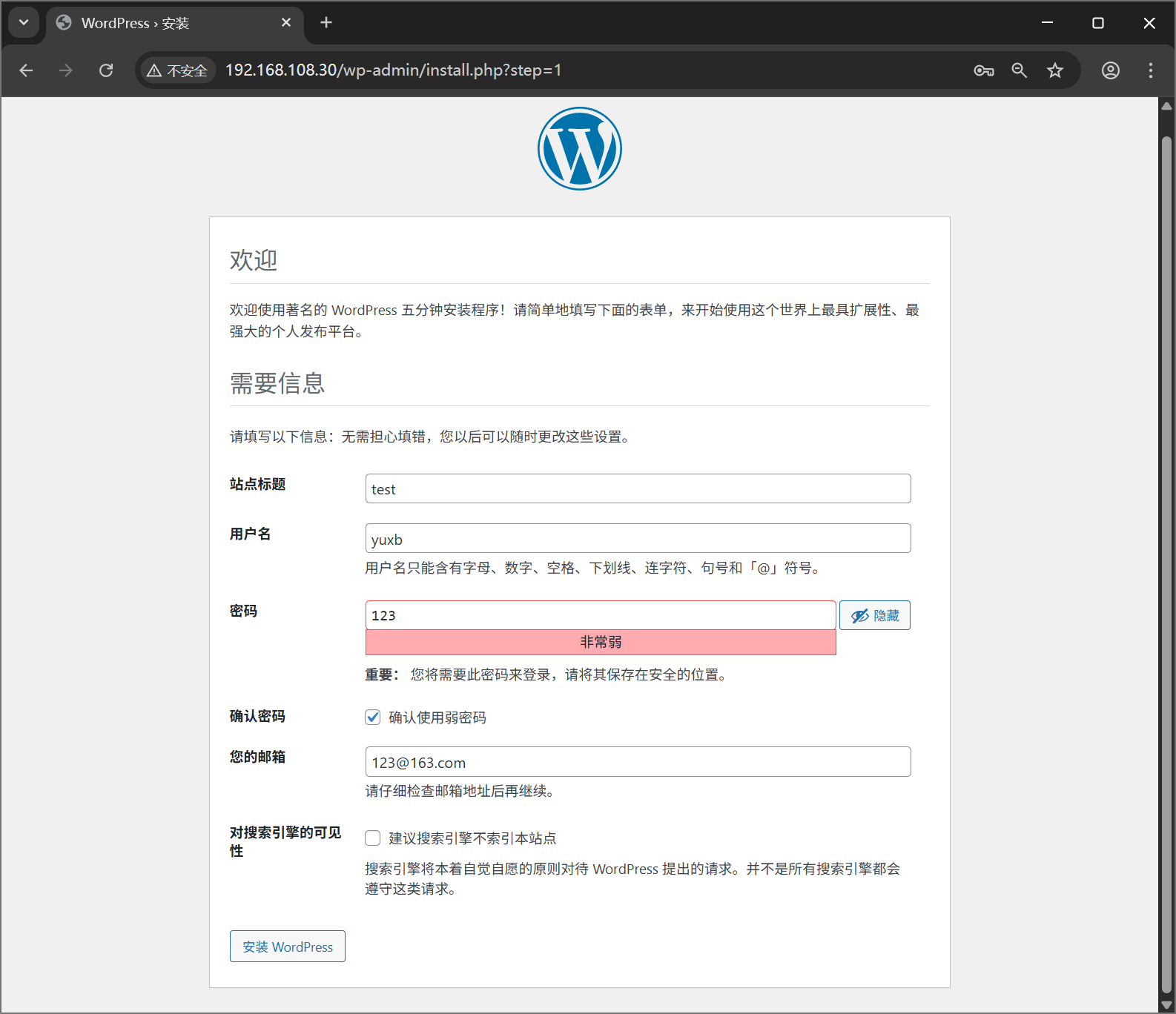Image resolution: width=1176 pixels, height=1014 pixels.
Task: Click the 请仔细检查邮箱地址后再继续 hint
Action: tap(460, 791)
